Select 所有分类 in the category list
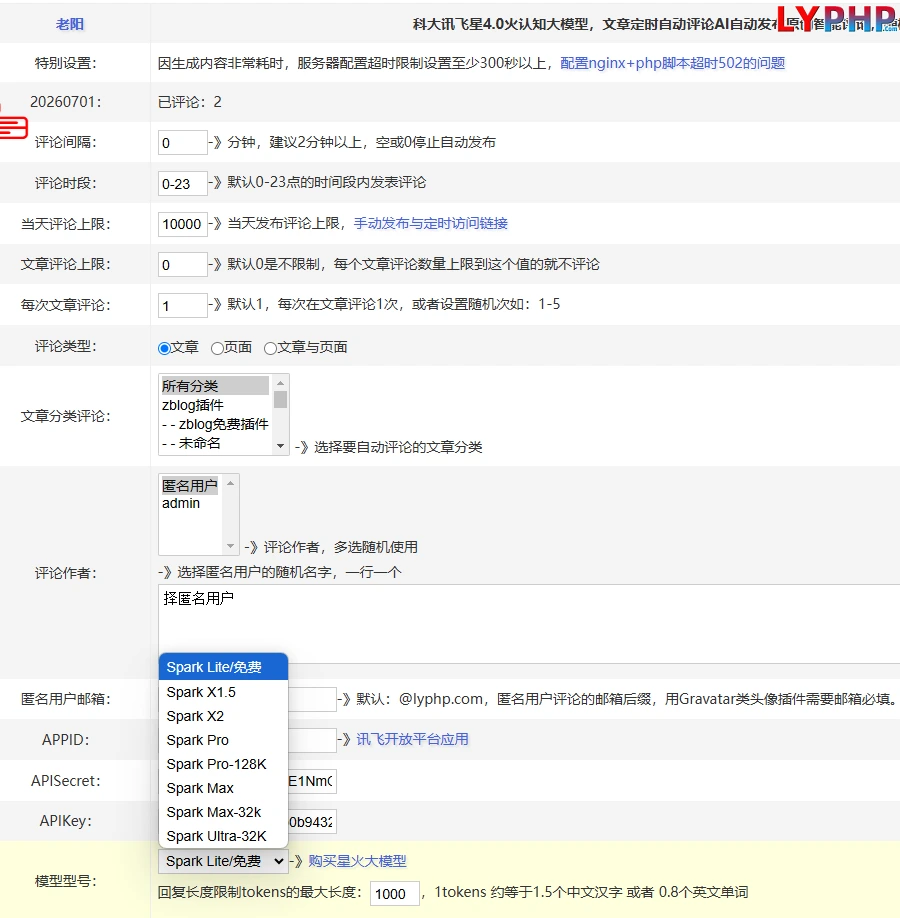This screenshot has height=918, width=900. tap(214, 386)
